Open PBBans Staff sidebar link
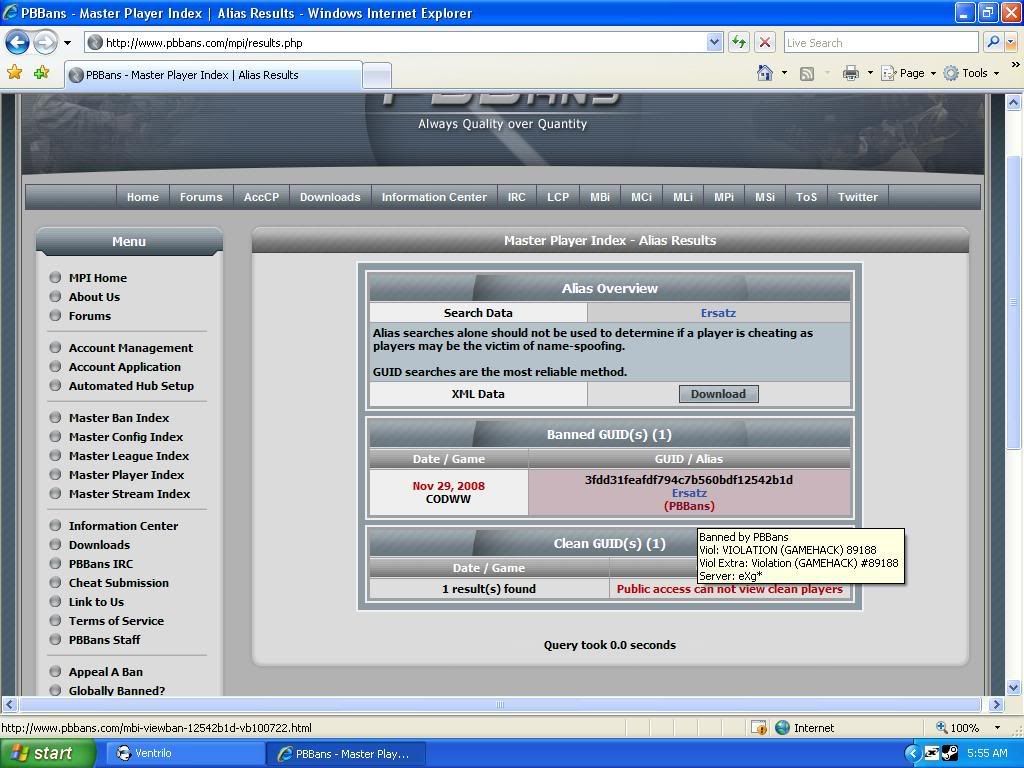Viewport: 1024px width, 768px height. (x=104, y=639)
